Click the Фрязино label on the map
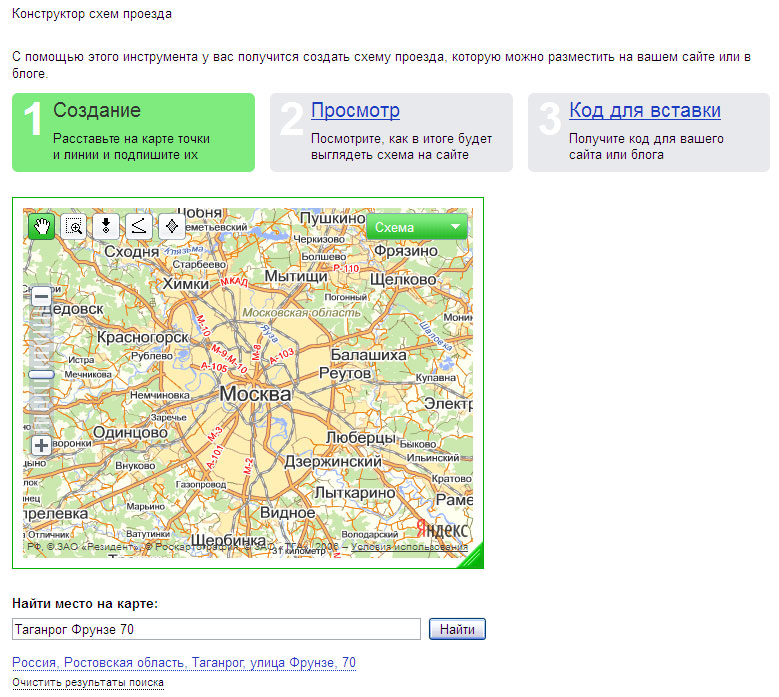The width and height of the screenshot is (779, 697). [405, 251]
